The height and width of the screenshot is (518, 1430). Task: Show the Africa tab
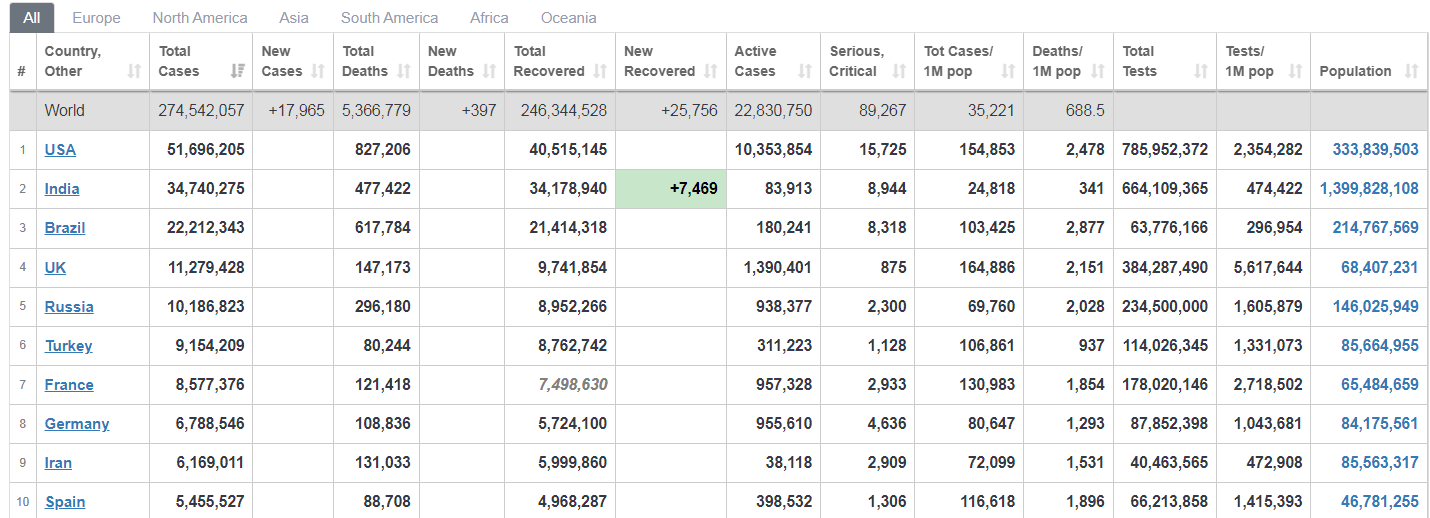tap(489, 18)
